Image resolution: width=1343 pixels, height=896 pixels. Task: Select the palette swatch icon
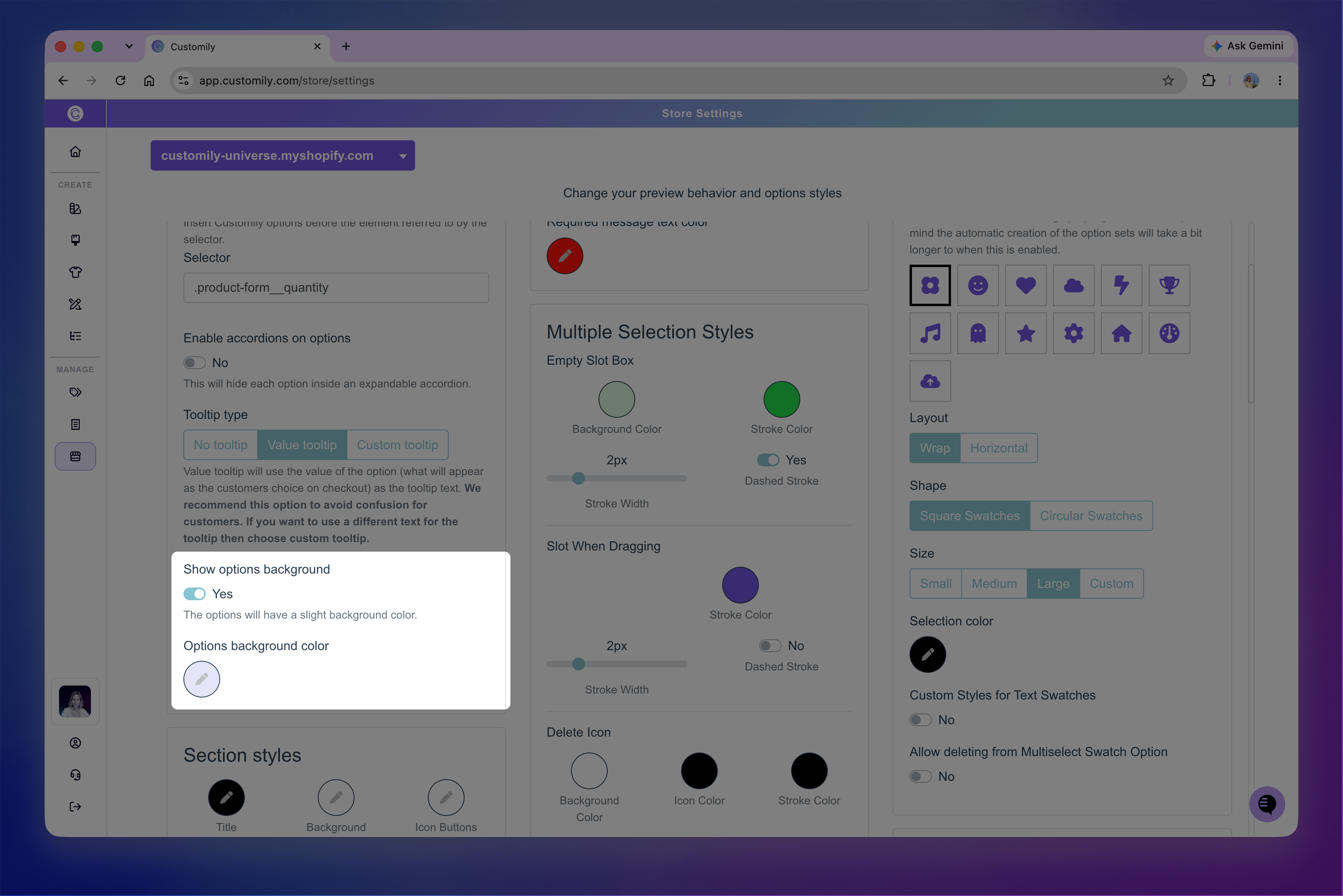(1169, 332)
